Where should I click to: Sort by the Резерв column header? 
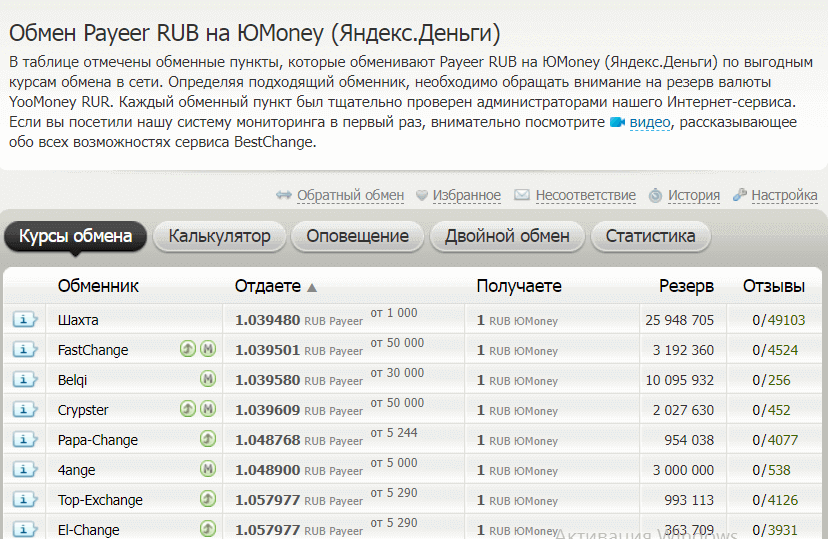[686, 286]
